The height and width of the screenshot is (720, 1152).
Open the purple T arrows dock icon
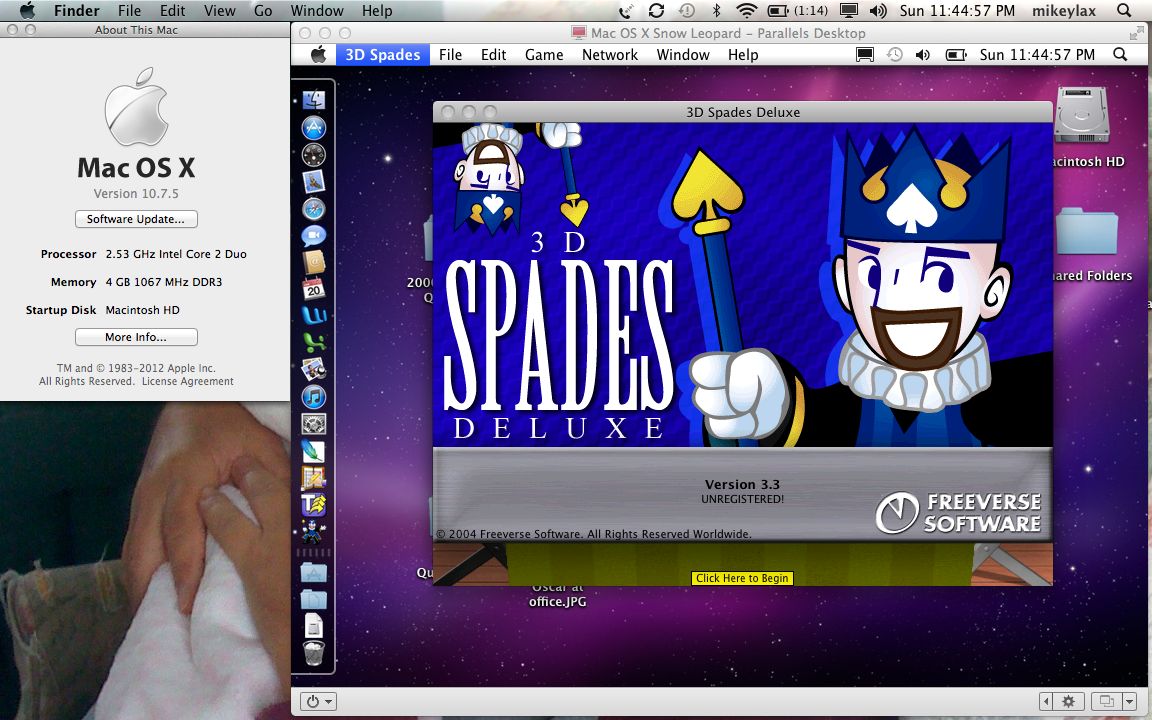click(314, 505)
